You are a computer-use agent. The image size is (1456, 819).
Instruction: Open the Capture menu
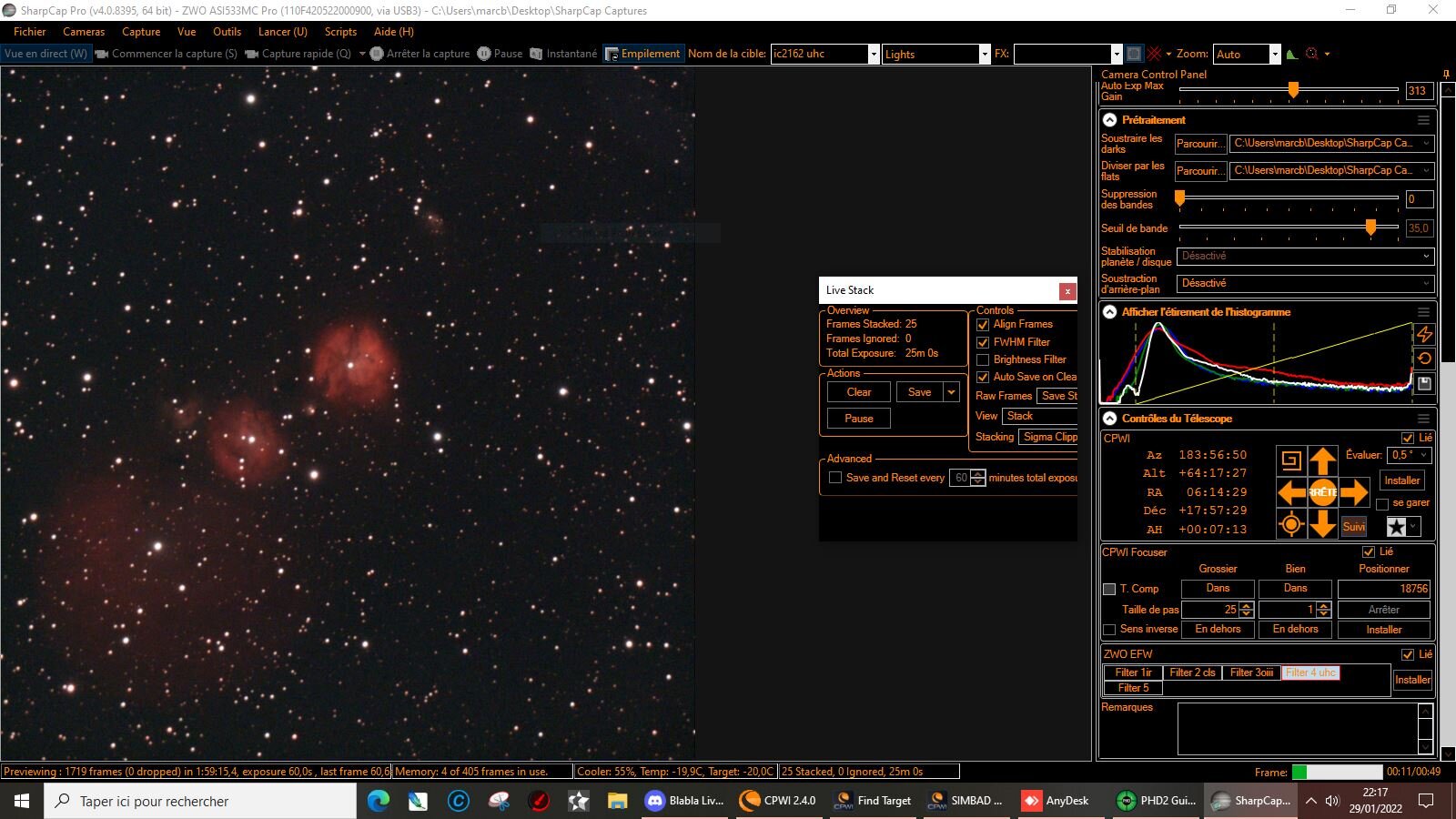141,32
